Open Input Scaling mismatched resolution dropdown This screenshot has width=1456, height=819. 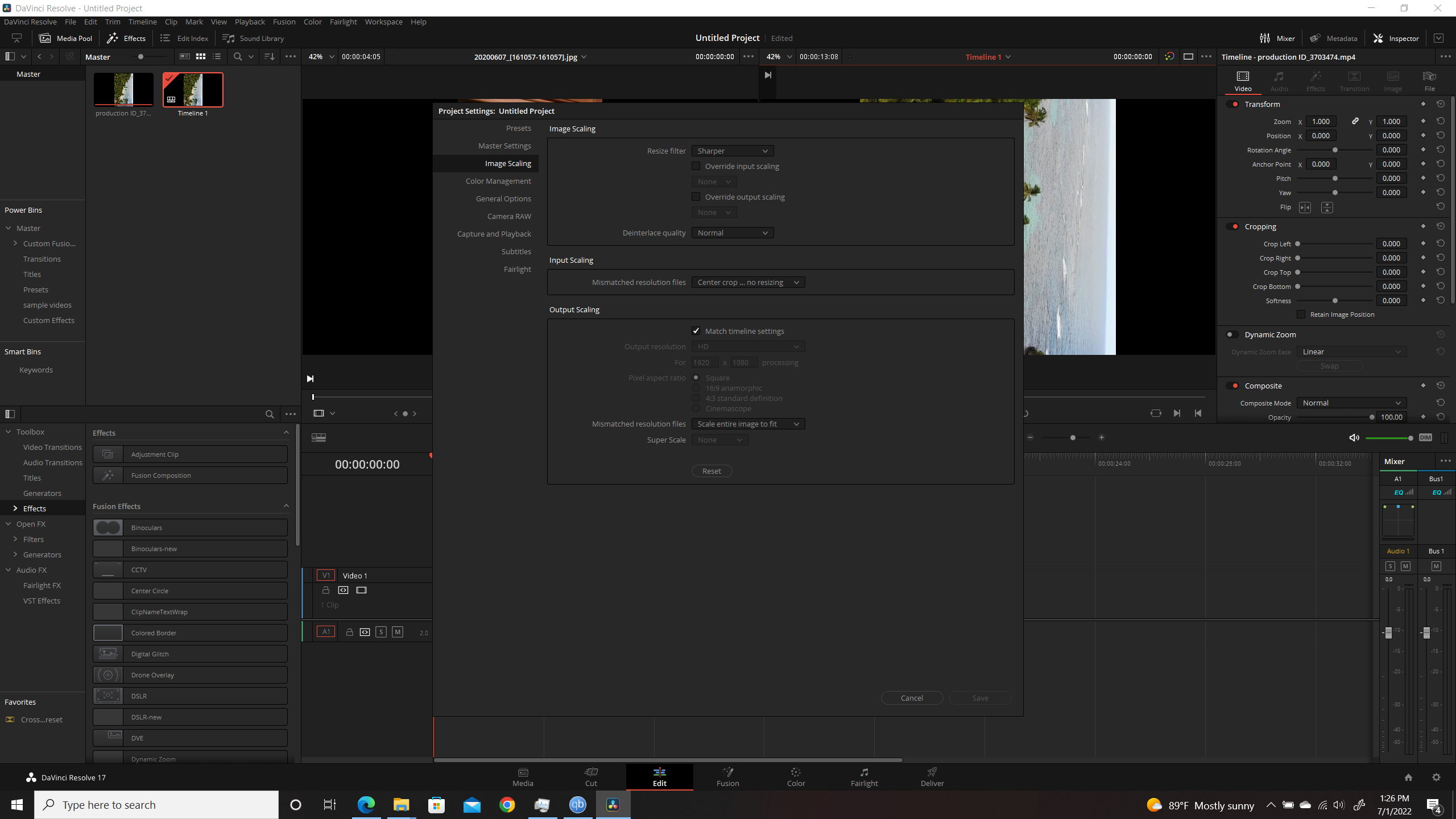(x=748, y=282)
